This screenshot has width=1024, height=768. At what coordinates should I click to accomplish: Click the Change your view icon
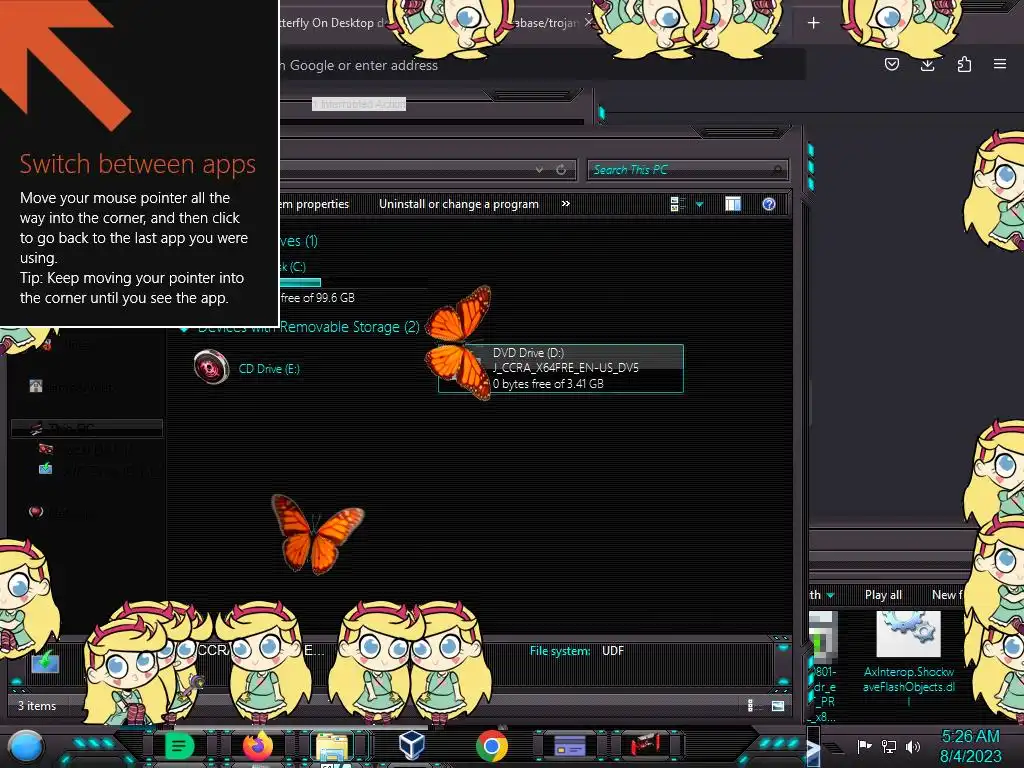coord(677,204)
